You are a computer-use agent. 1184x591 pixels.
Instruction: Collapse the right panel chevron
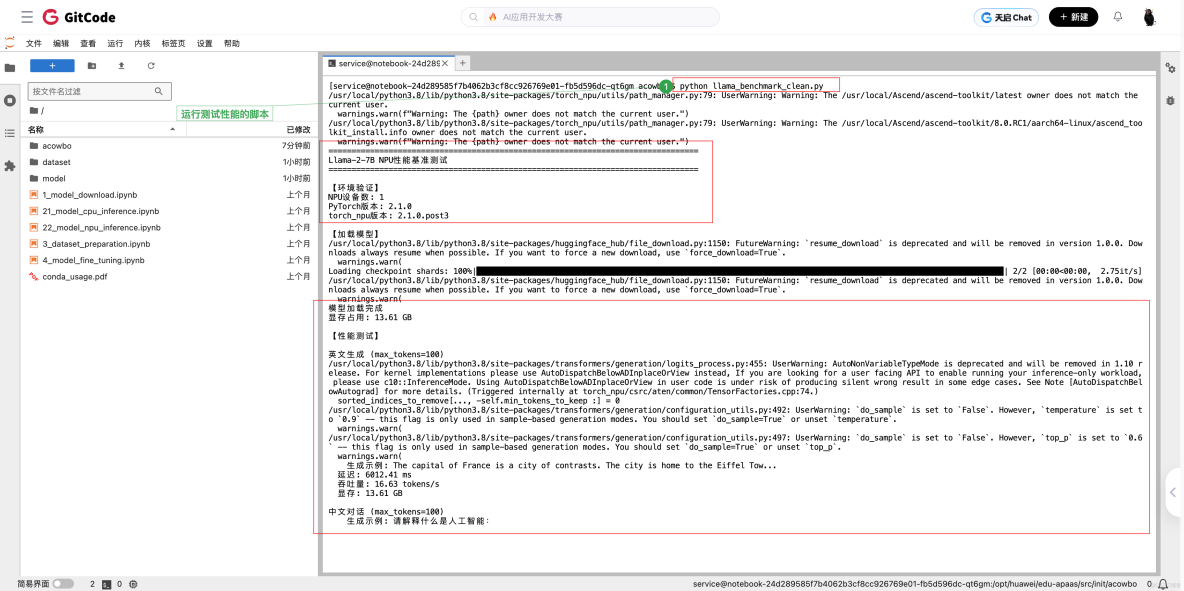tap(1173, 492)
